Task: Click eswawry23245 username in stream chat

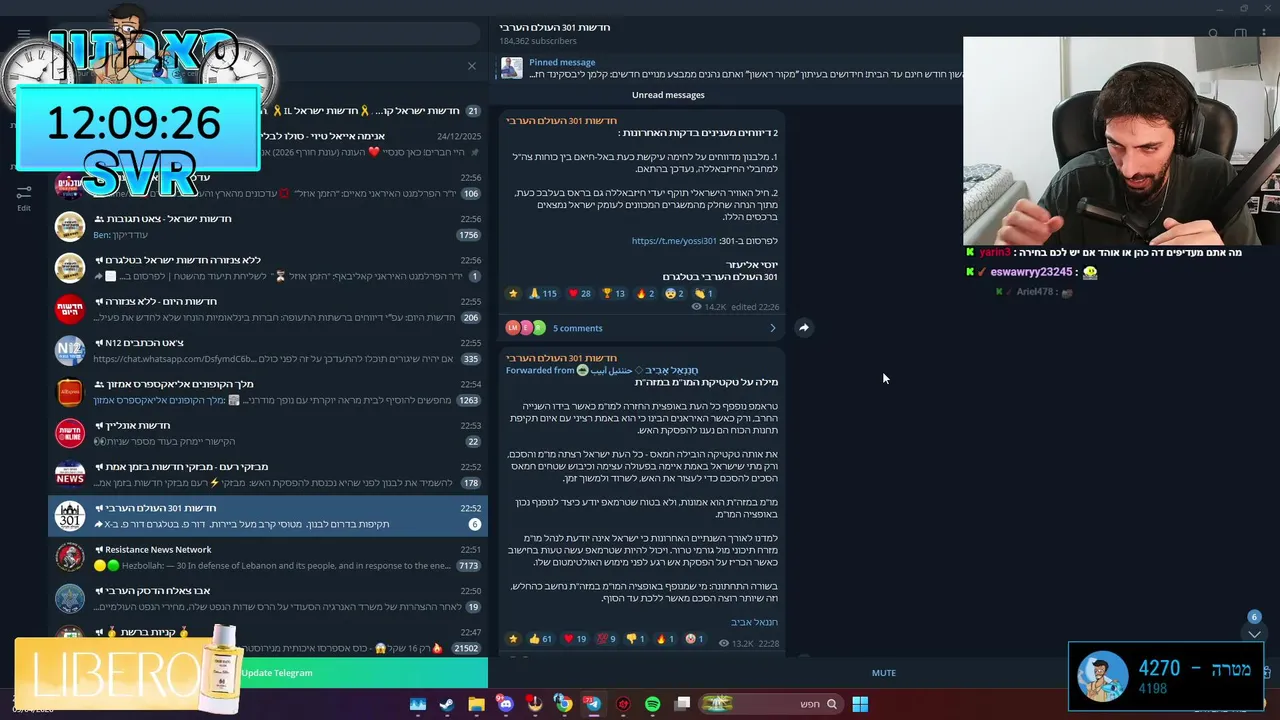Action: tap(1033, 272)
